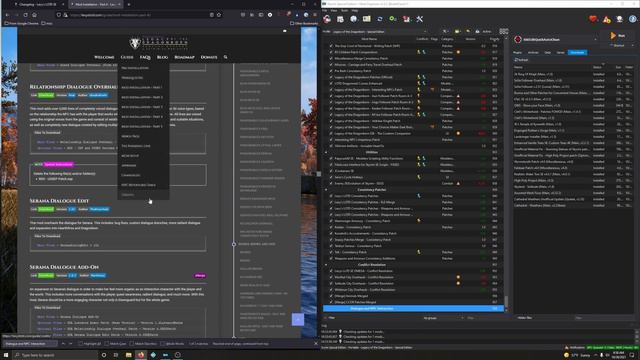The height and width of the screenshot is (360, 640).
Task: Open the mod list tools icon dropdown
Action: coord(445,31)
